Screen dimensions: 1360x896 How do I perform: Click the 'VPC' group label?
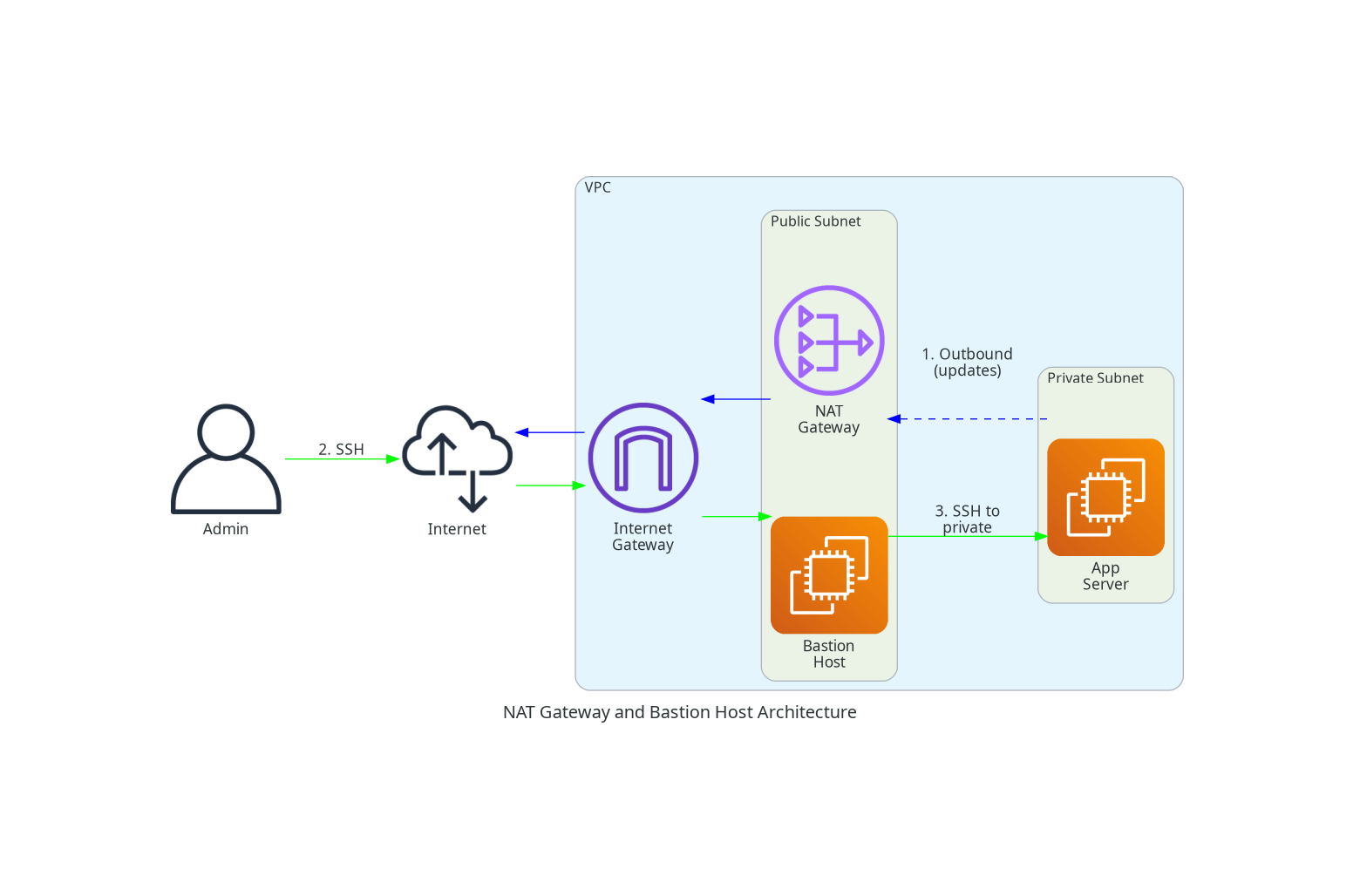tap(598, 187)
